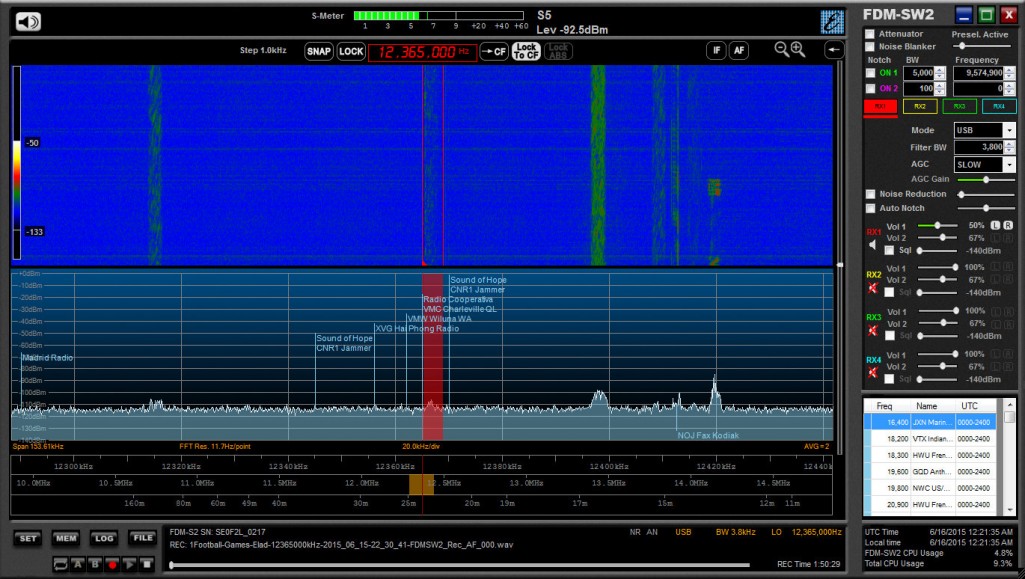Click the Notch 1 Frequency stepper arrows
Screen dimensions: 1025x579
click(1009, 73)
